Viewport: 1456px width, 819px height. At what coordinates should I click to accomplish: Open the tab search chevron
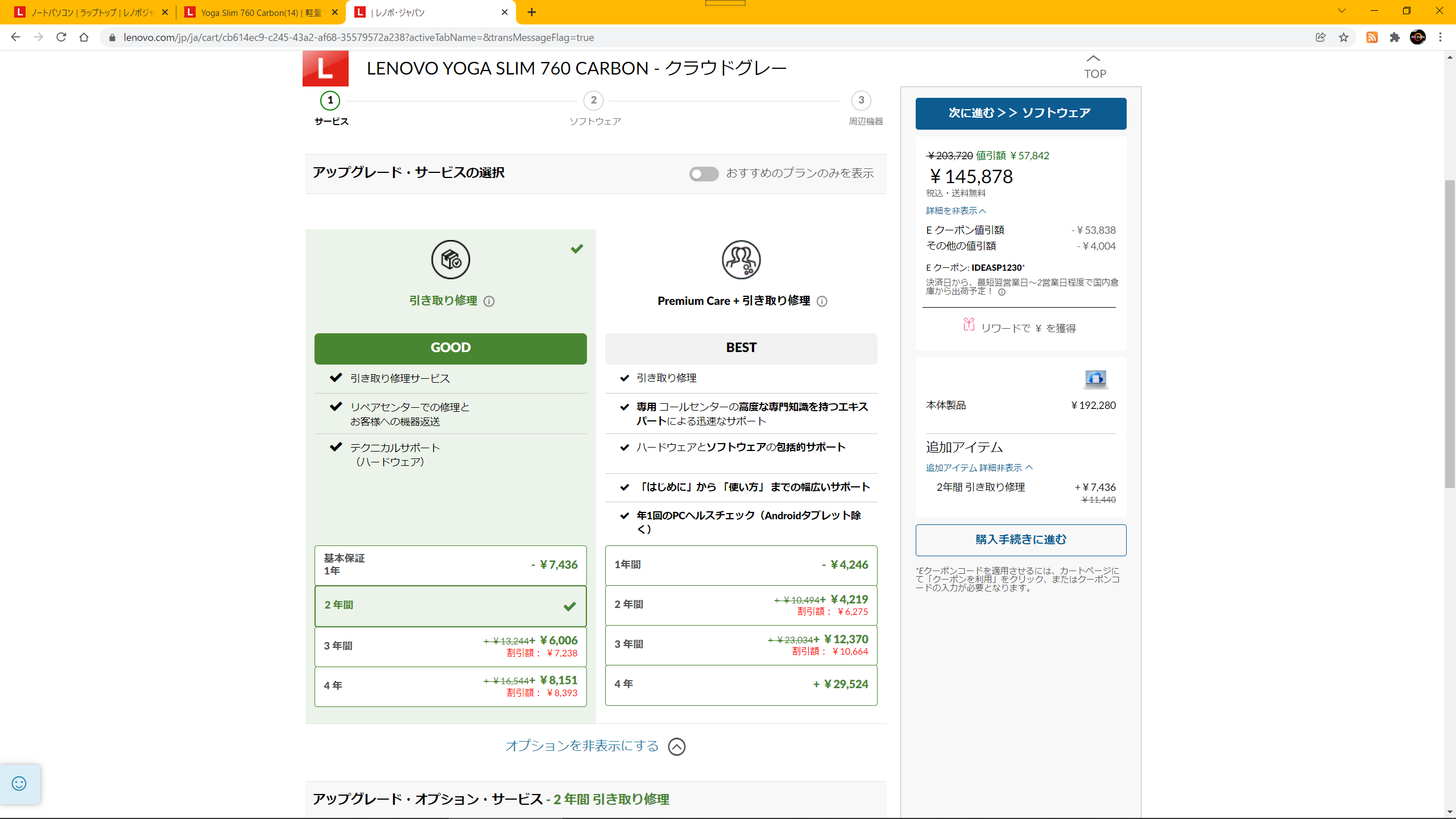(1342, 11)
